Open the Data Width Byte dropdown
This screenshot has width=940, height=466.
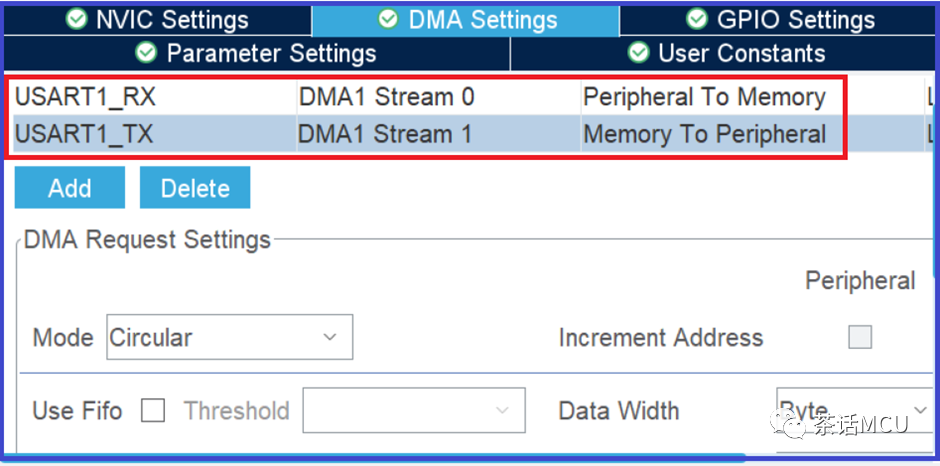click(x=855, y=410)
